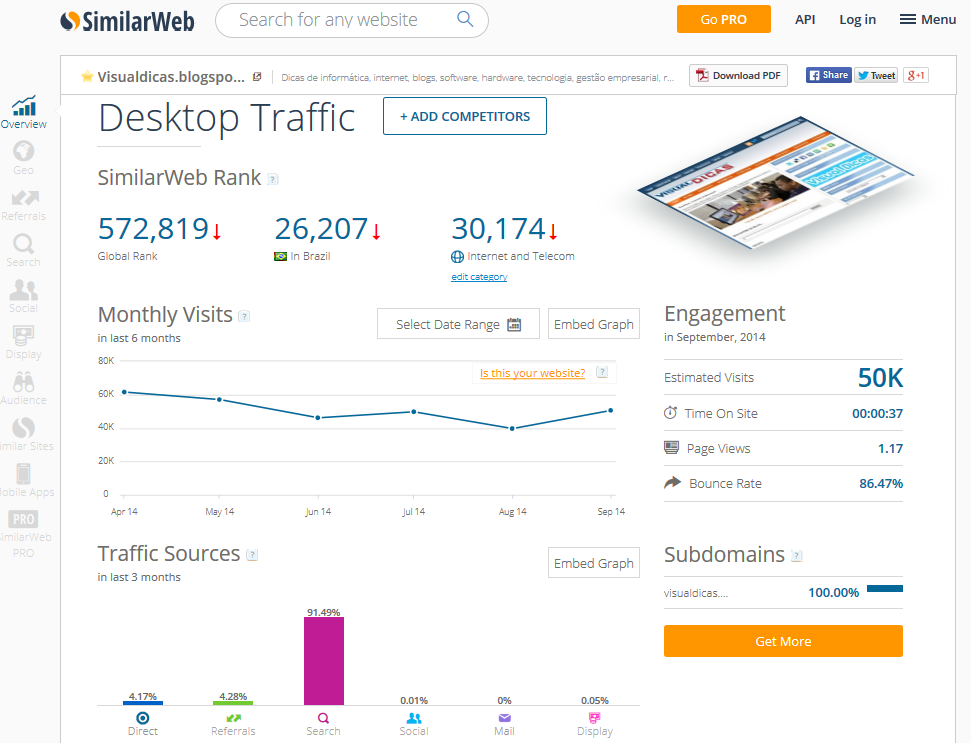
Task: Click the Aug 14 data point on the graph
Action: tap(512, 428)
